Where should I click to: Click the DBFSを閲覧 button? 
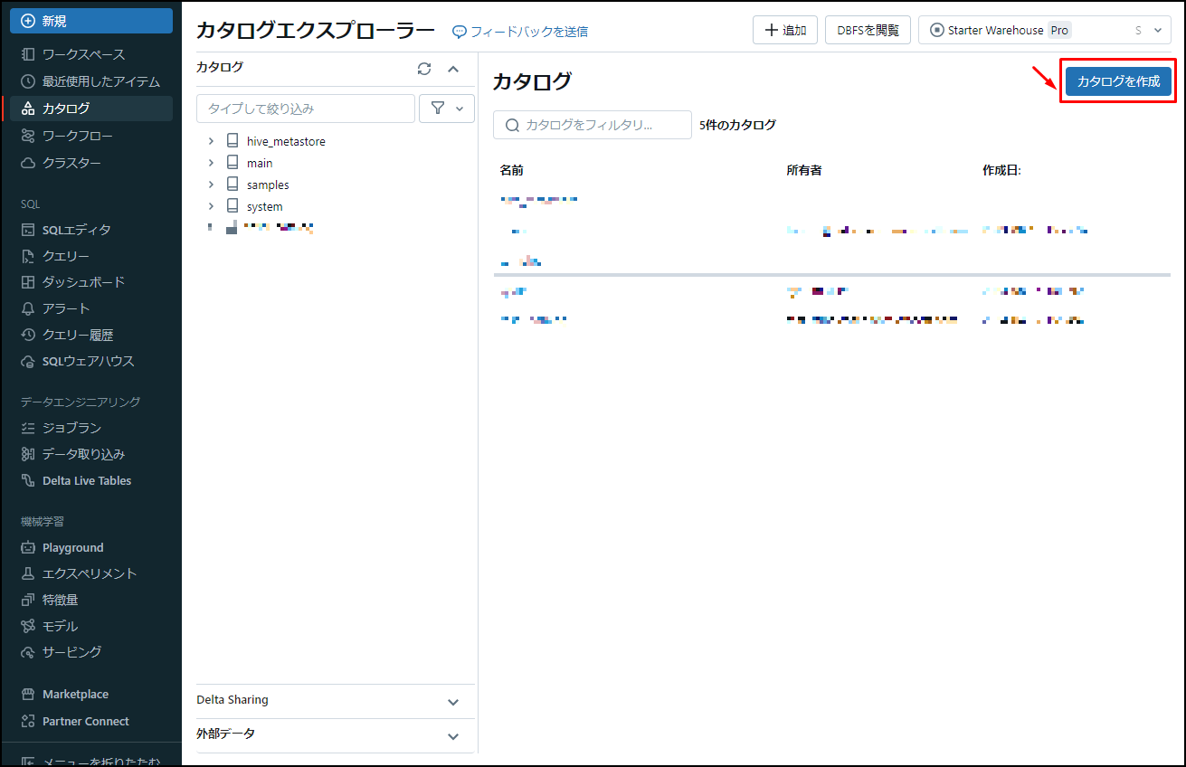coord(867,30)
